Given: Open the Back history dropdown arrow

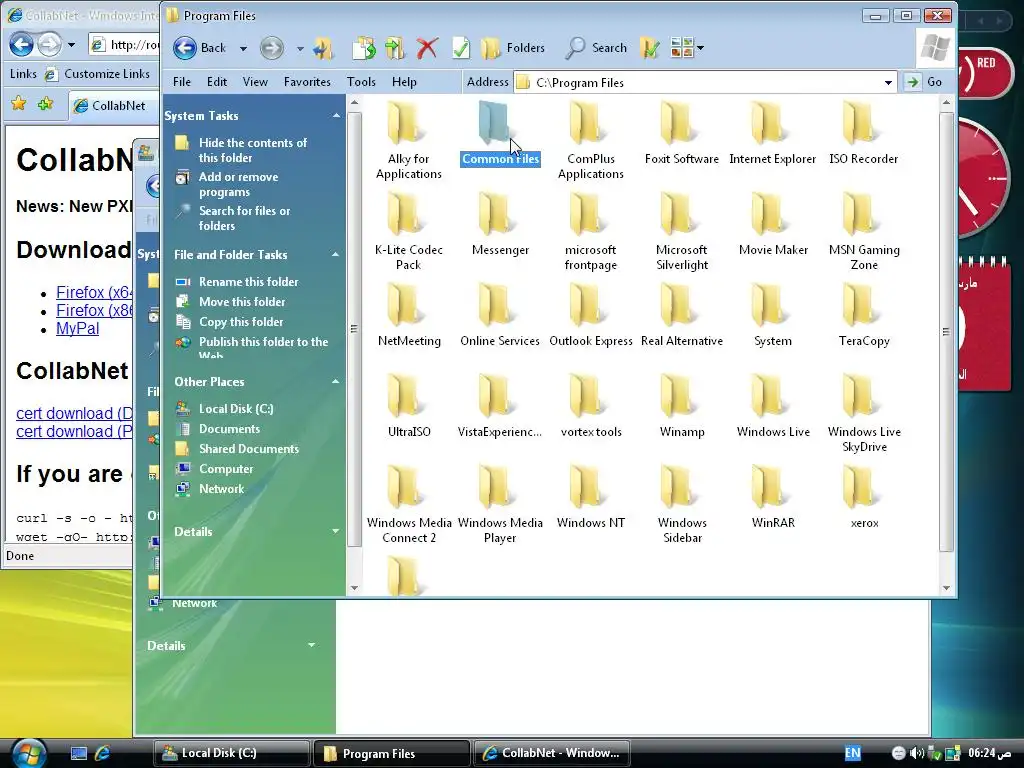Looking at the screenshot, I should tap(243, 48).
